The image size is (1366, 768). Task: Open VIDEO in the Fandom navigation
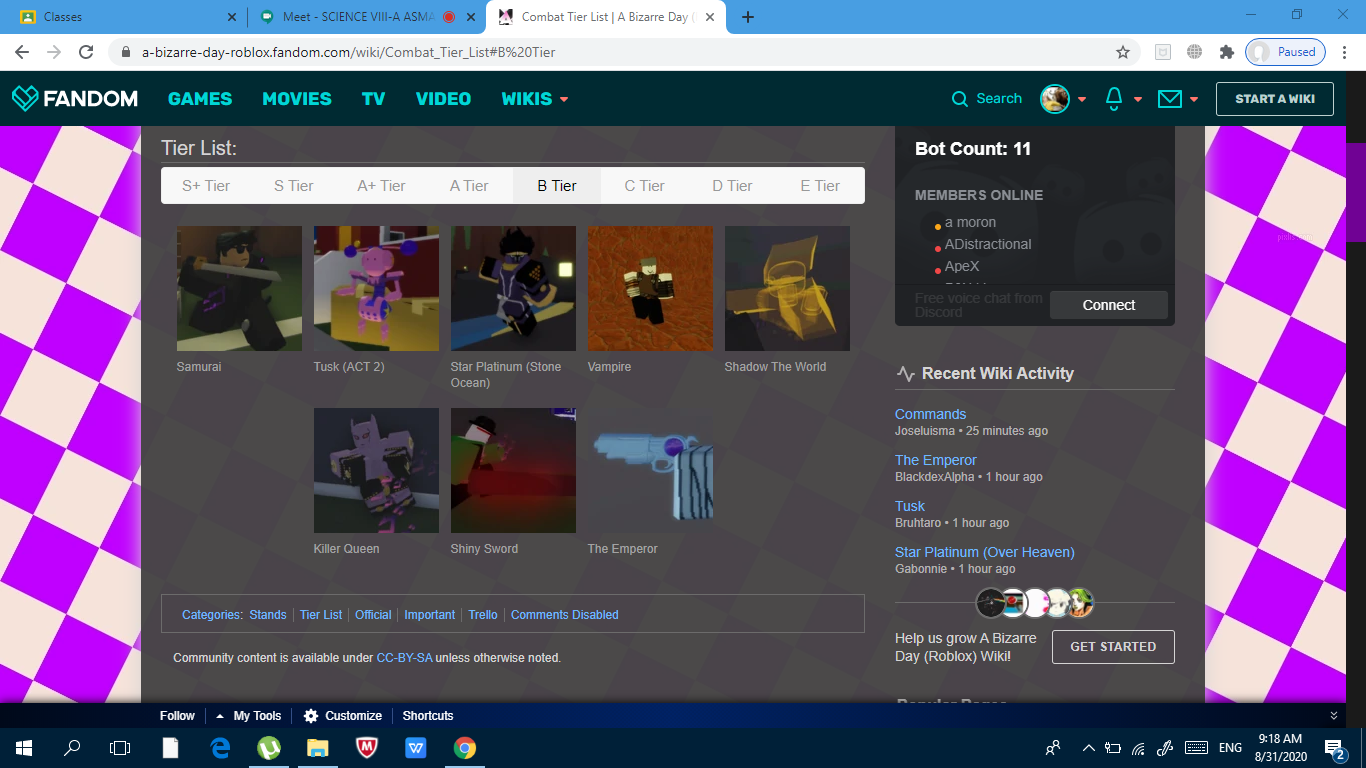(443, 99)
